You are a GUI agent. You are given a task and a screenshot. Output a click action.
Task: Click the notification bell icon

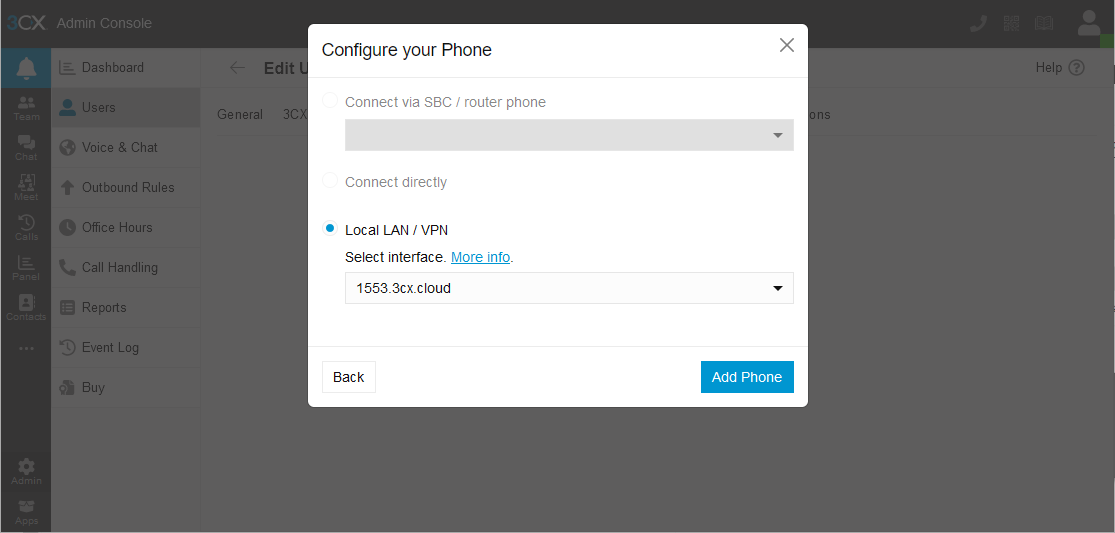[26, 68]
